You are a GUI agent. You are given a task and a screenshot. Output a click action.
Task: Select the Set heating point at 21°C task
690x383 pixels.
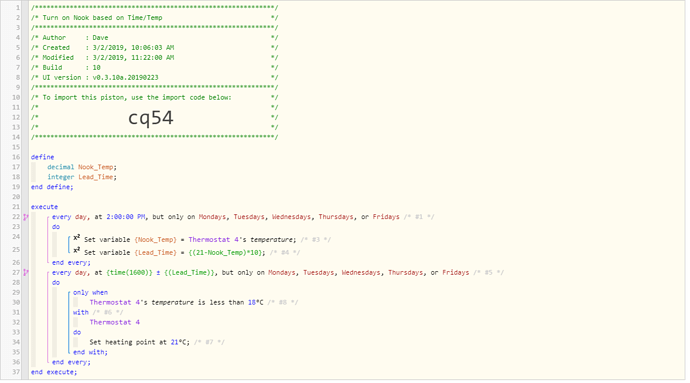[x=139, y=342]
